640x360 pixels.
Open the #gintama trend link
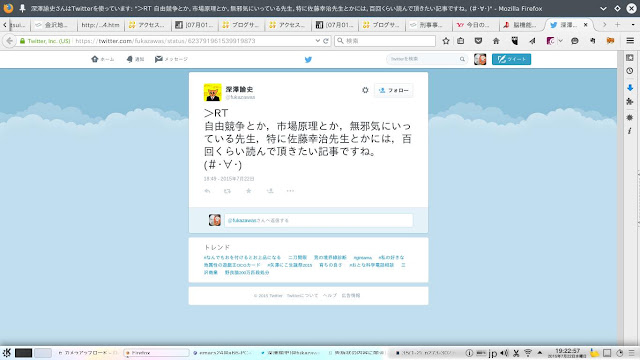pyautogui.click(x=362, y=258)
